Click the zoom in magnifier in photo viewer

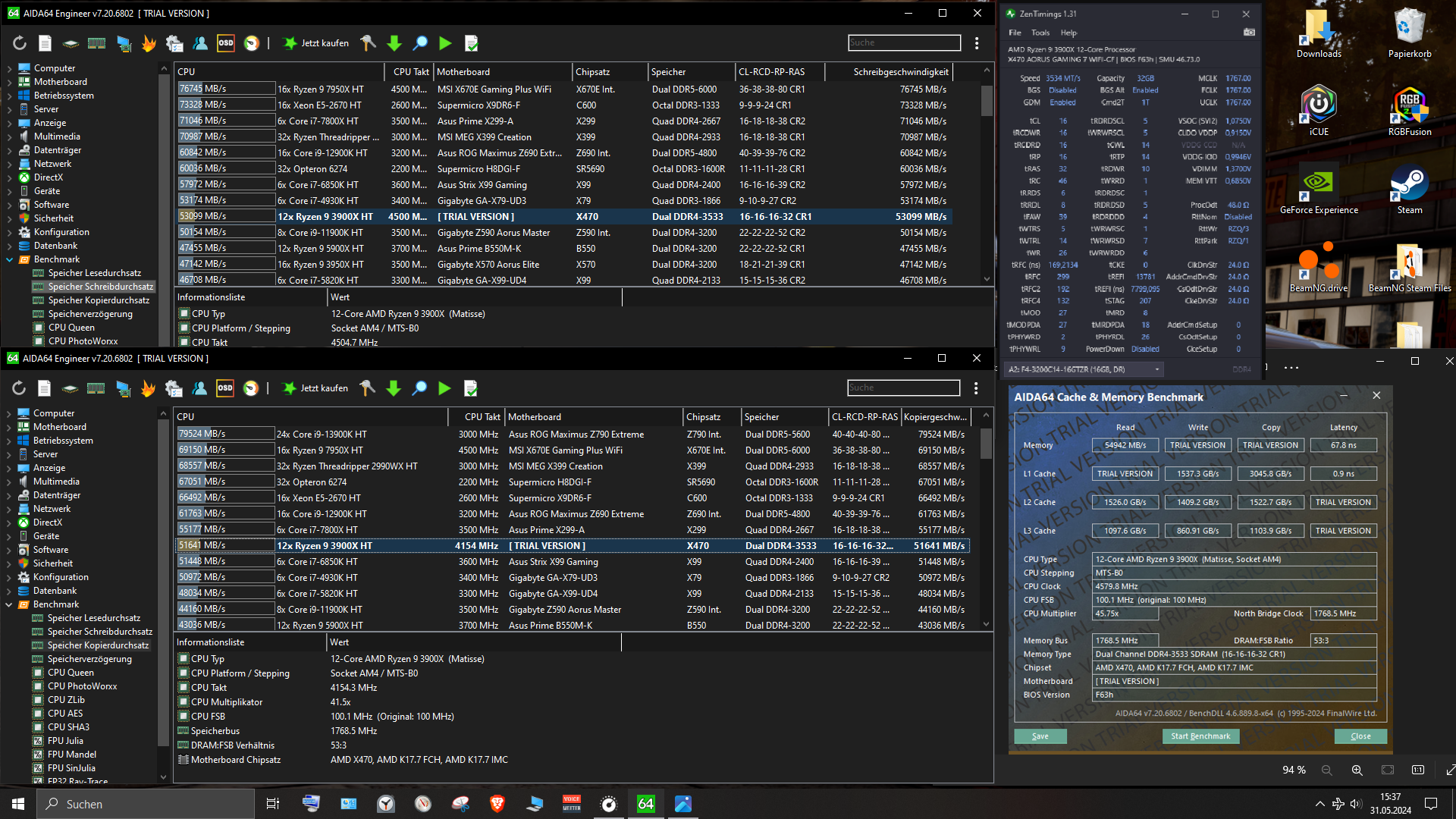[x=1357, y=770]
